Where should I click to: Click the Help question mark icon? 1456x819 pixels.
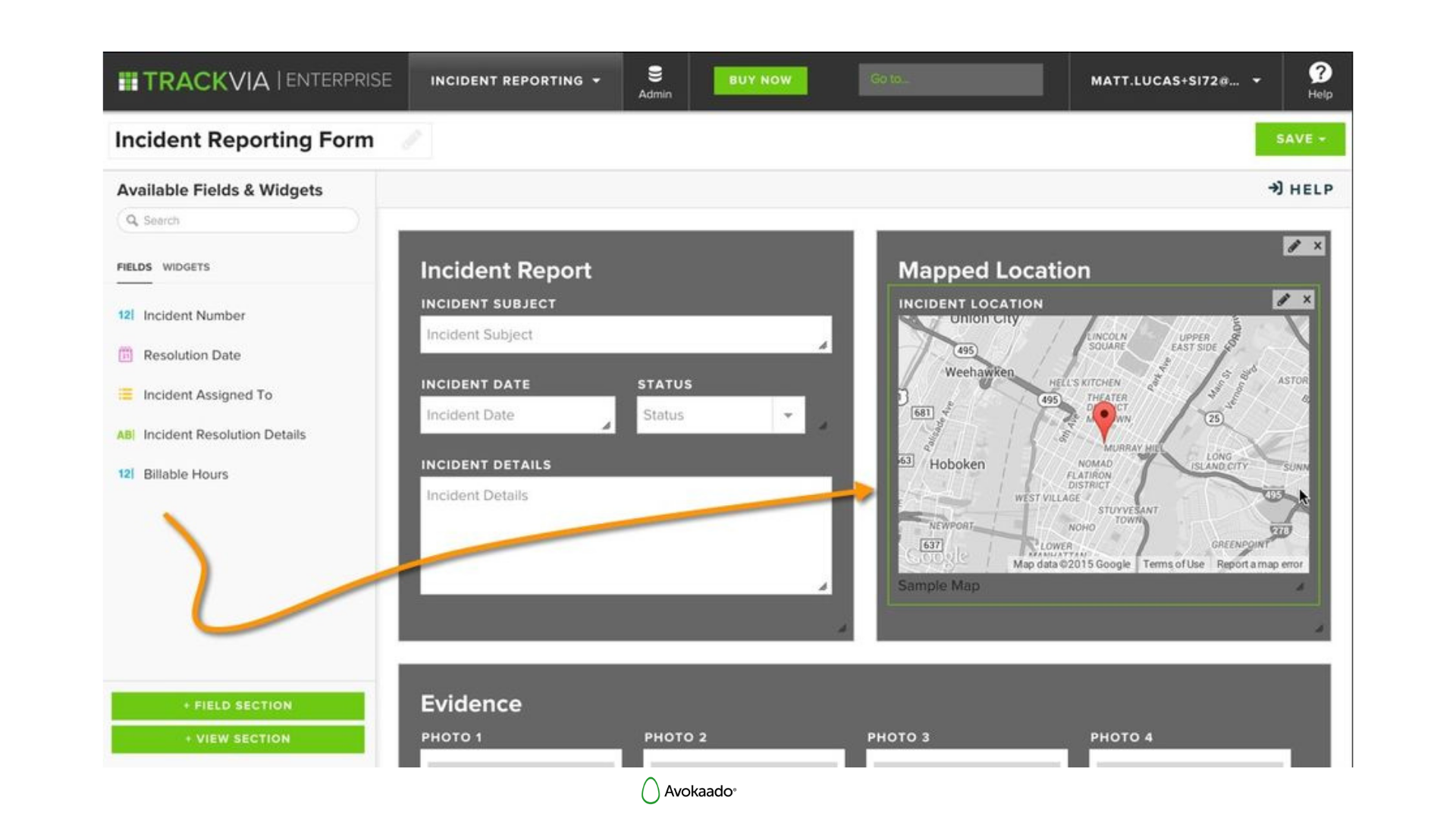1319,74
